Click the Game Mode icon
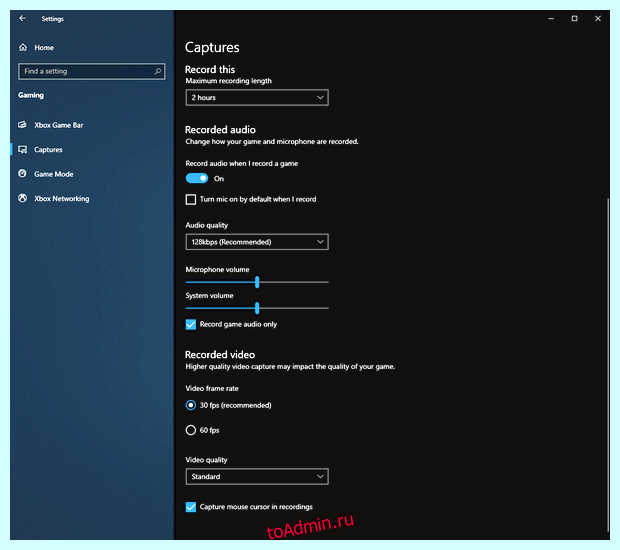Image resolution: width=620 pixels, height=550 pixels. click(23, 174)
